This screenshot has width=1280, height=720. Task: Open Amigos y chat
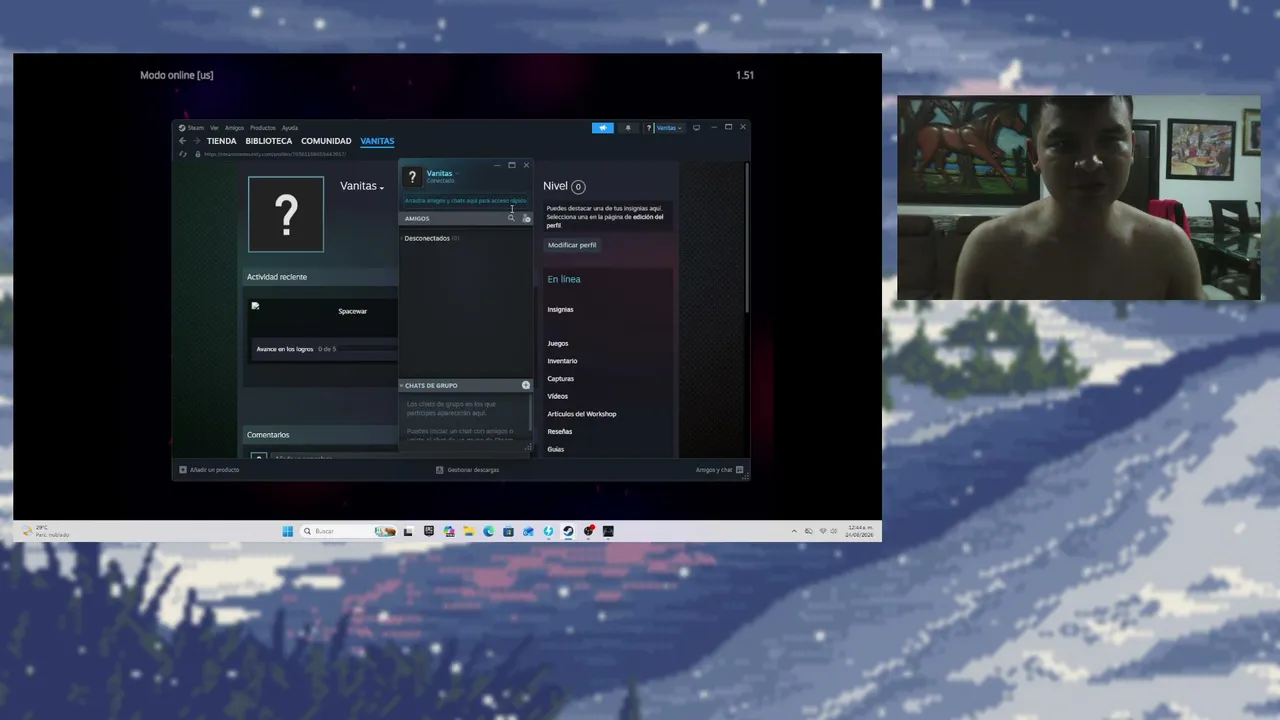(x=720, y=470)
